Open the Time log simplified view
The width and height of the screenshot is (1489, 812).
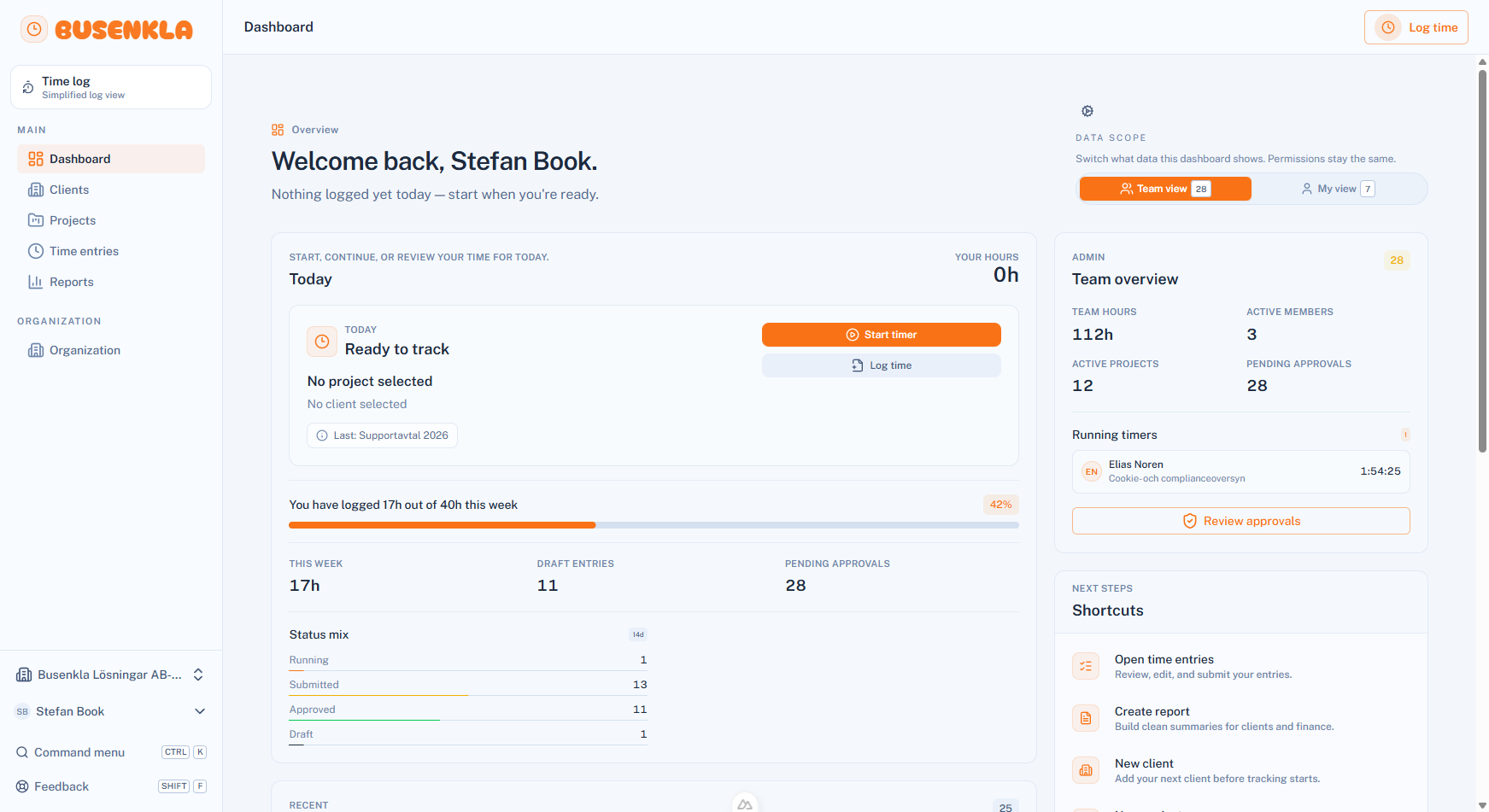click(x=111, y=87)
